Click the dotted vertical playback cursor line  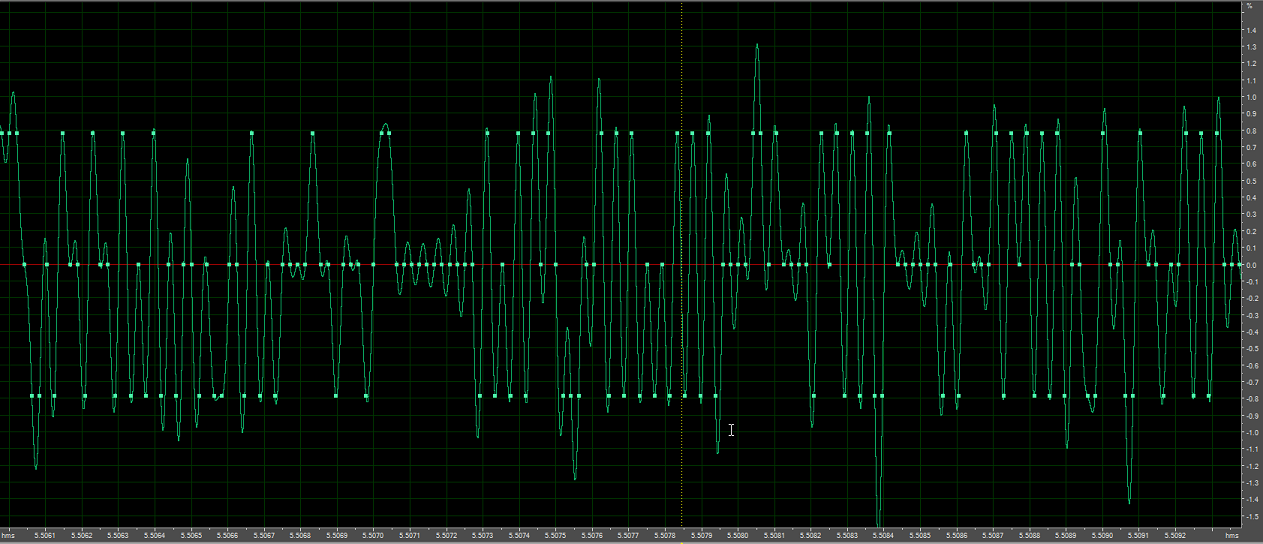pyautogui.click(x=682, y=200)
